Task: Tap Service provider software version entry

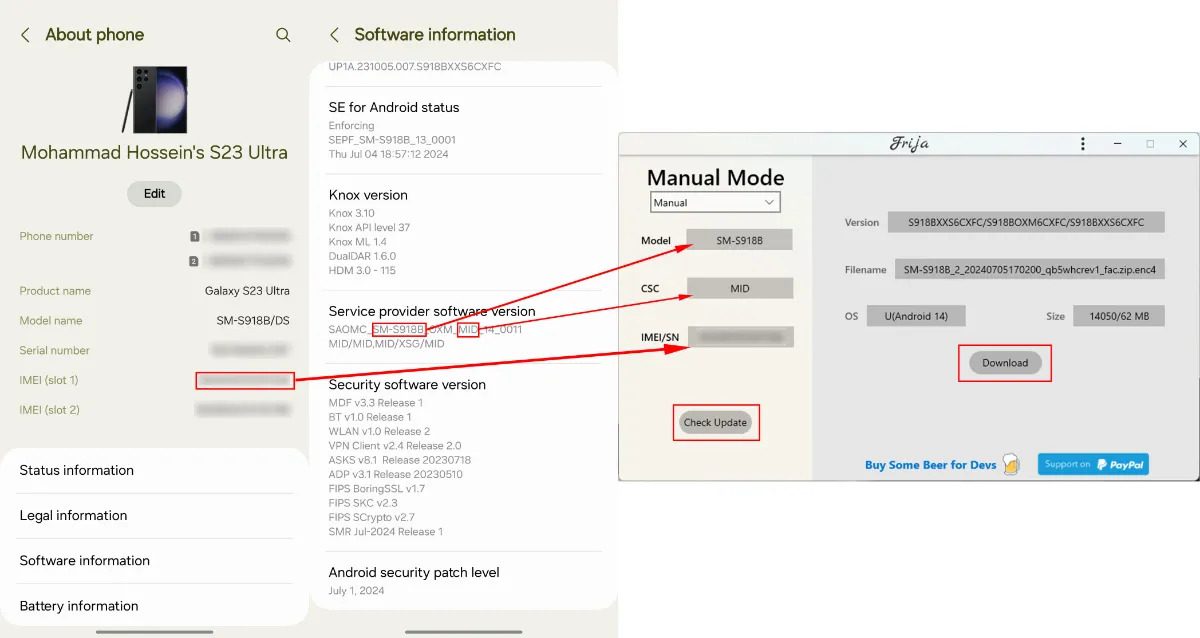Action: click(464, 327)
